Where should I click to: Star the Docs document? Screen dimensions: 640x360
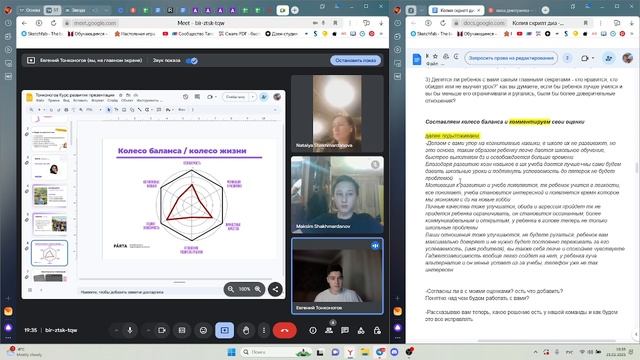click(435, 56)
